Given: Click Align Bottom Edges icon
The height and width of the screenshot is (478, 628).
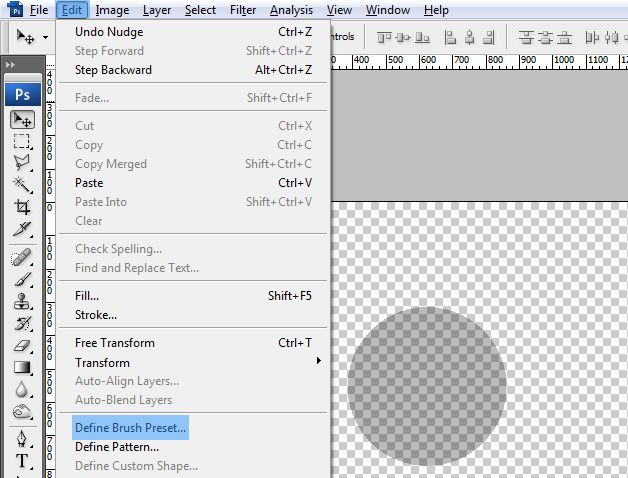Looking at the screenshot, I should coord(422,38).
